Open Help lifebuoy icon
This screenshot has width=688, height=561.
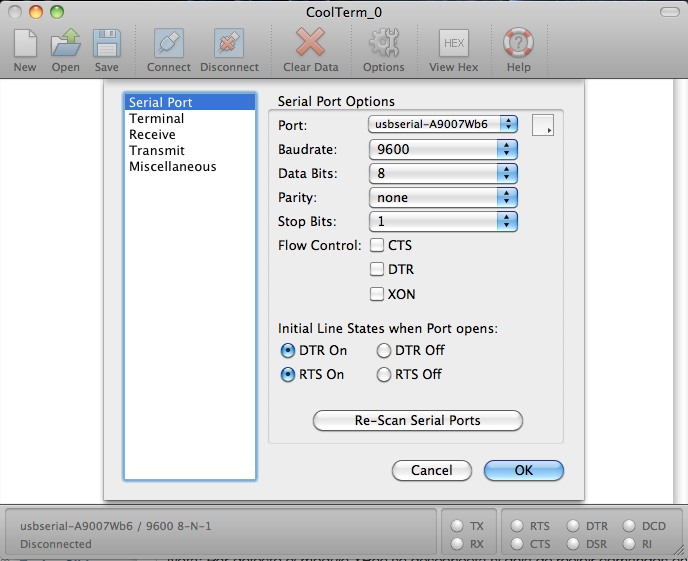[519, 43]
